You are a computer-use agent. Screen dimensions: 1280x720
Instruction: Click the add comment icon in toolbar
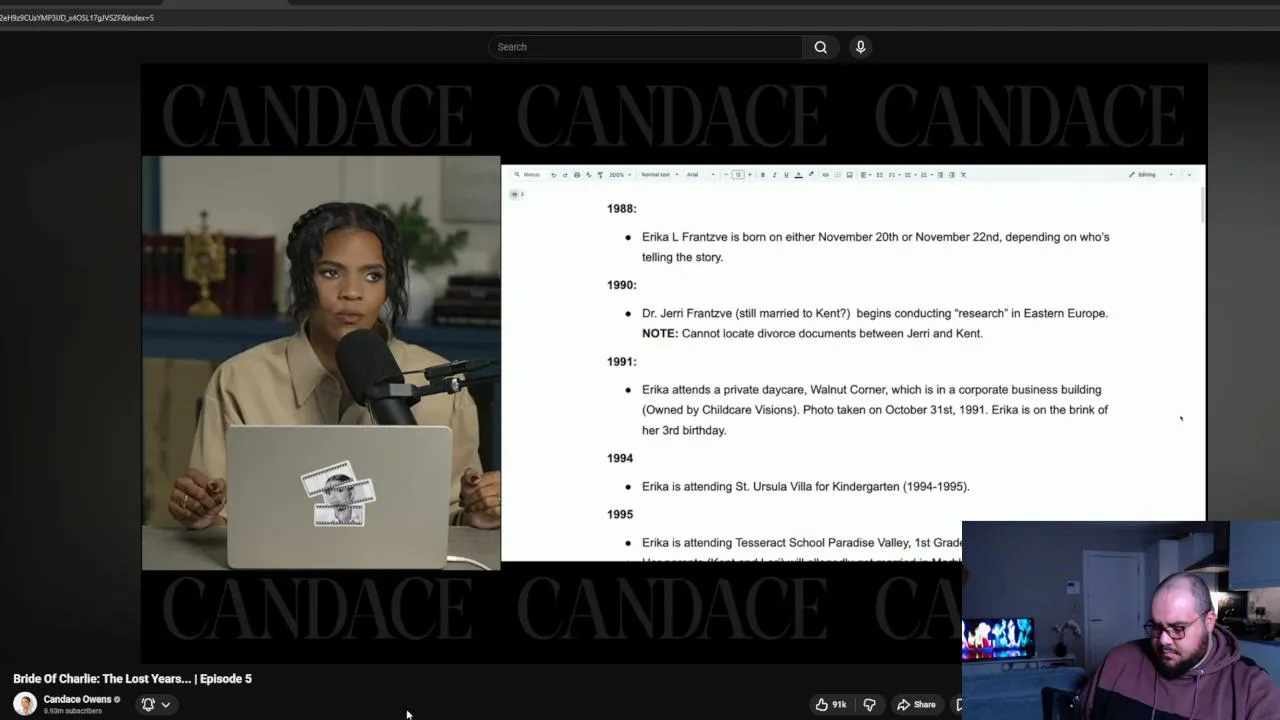(837, 175)
